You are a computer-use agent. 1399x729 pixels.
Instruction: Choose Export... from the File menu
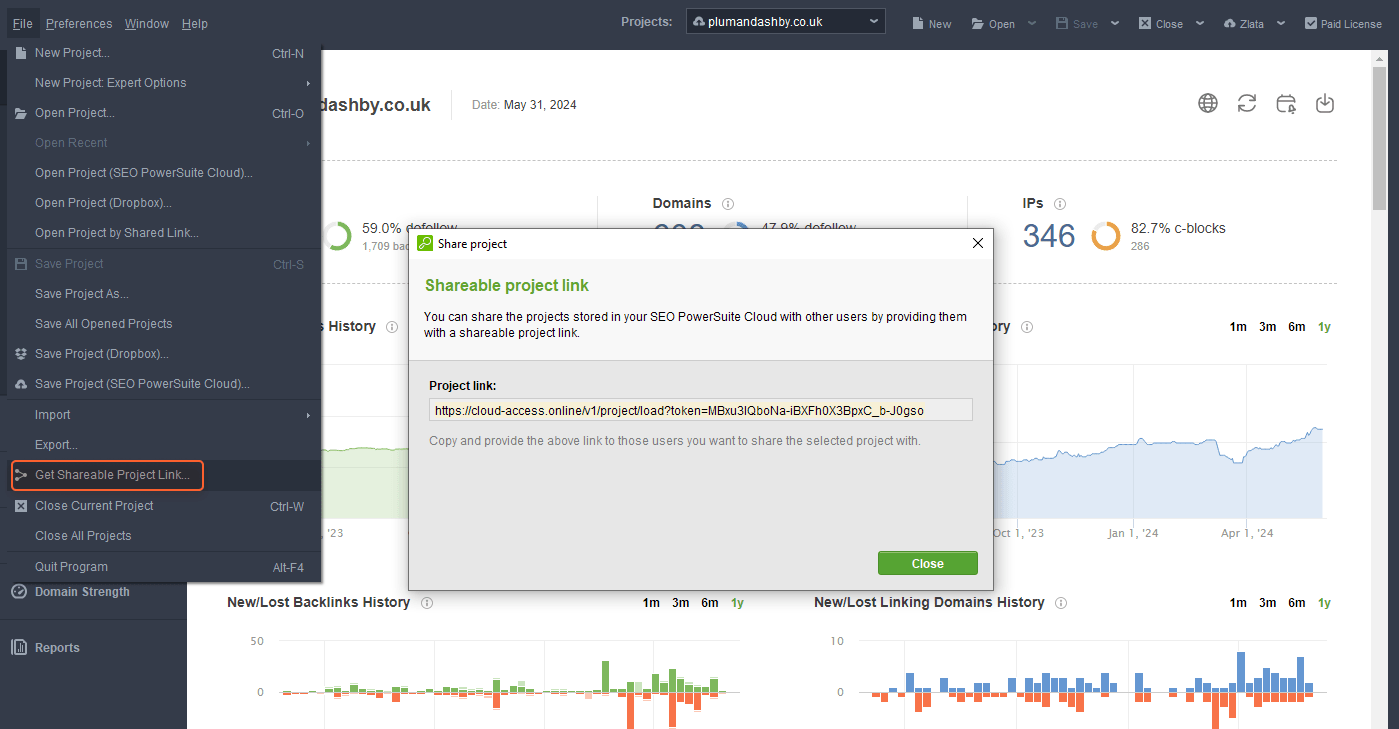pyautogui.click(x=164, y=445)
